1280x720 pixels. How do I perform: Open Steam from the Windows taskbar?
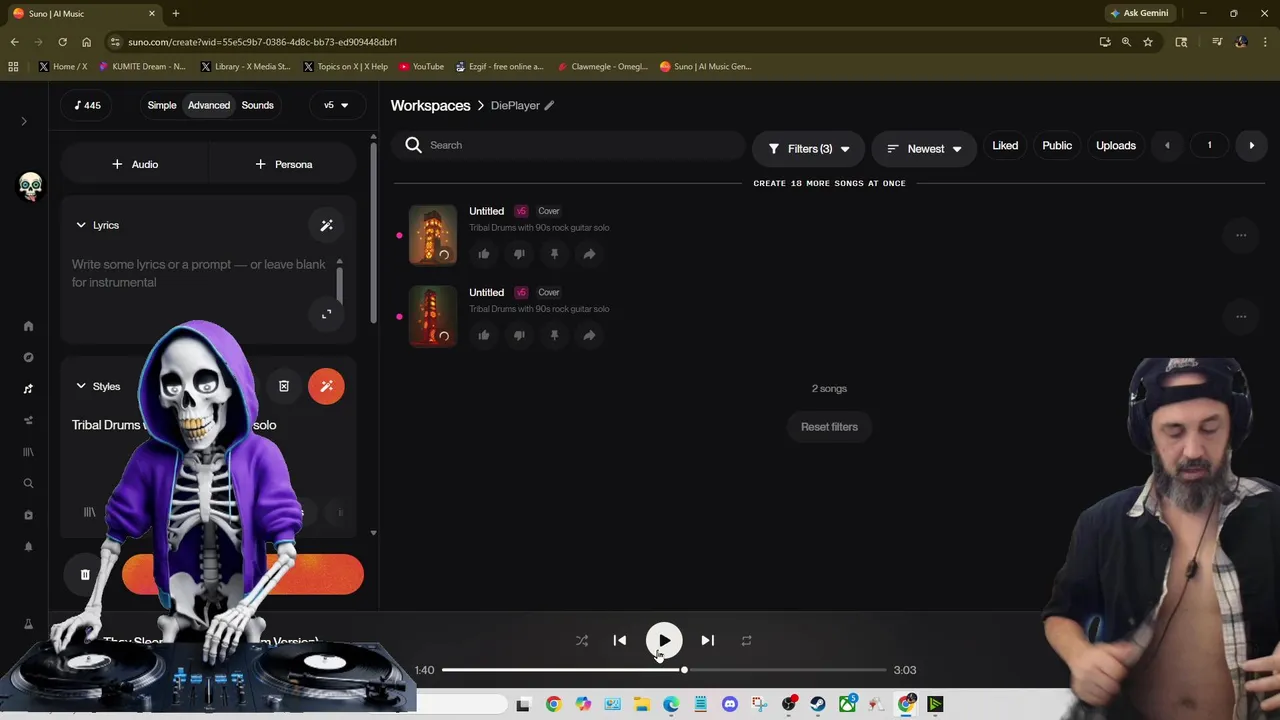818,705
